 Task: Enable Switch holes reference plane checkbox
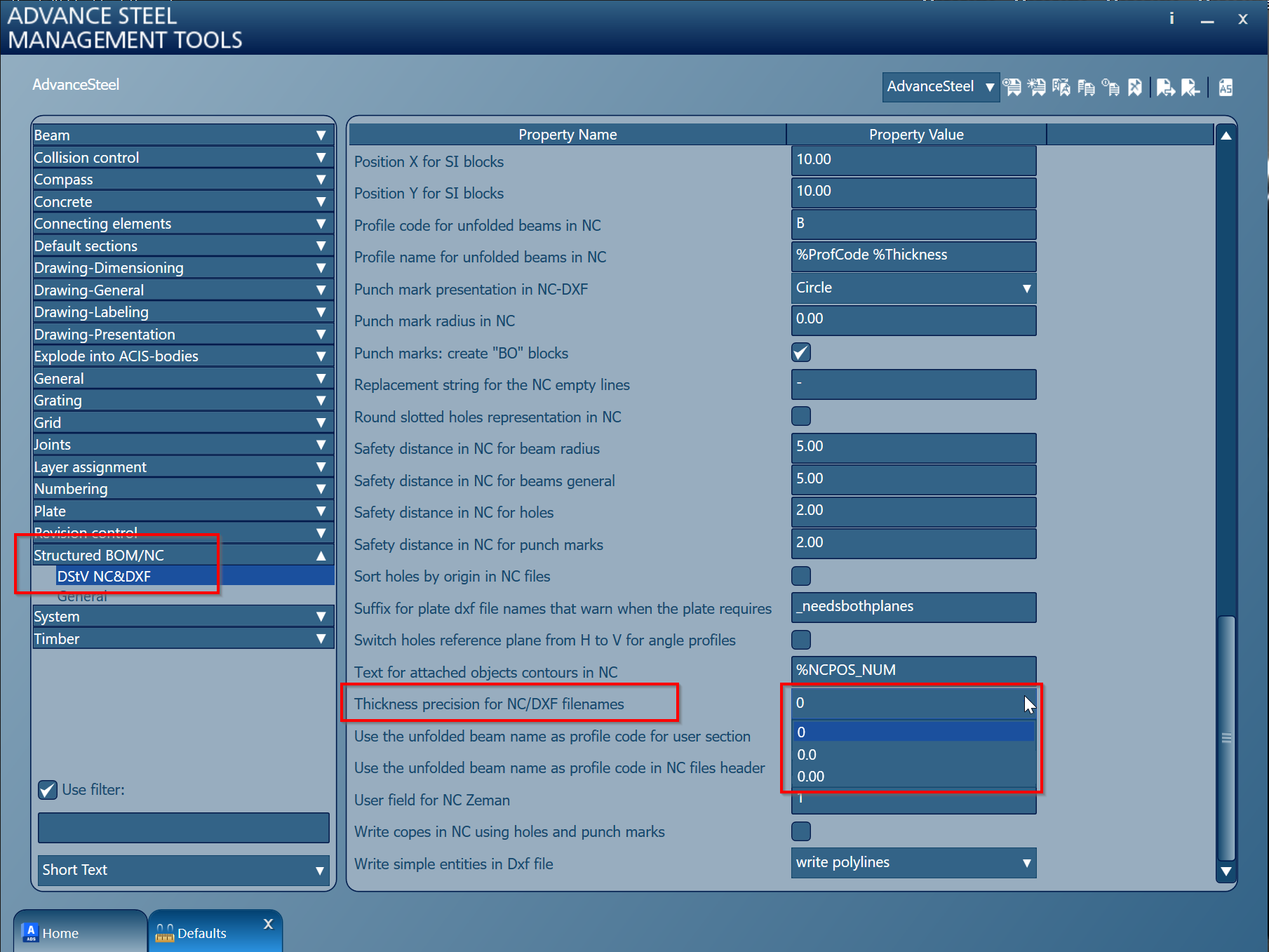click(801, 640)
